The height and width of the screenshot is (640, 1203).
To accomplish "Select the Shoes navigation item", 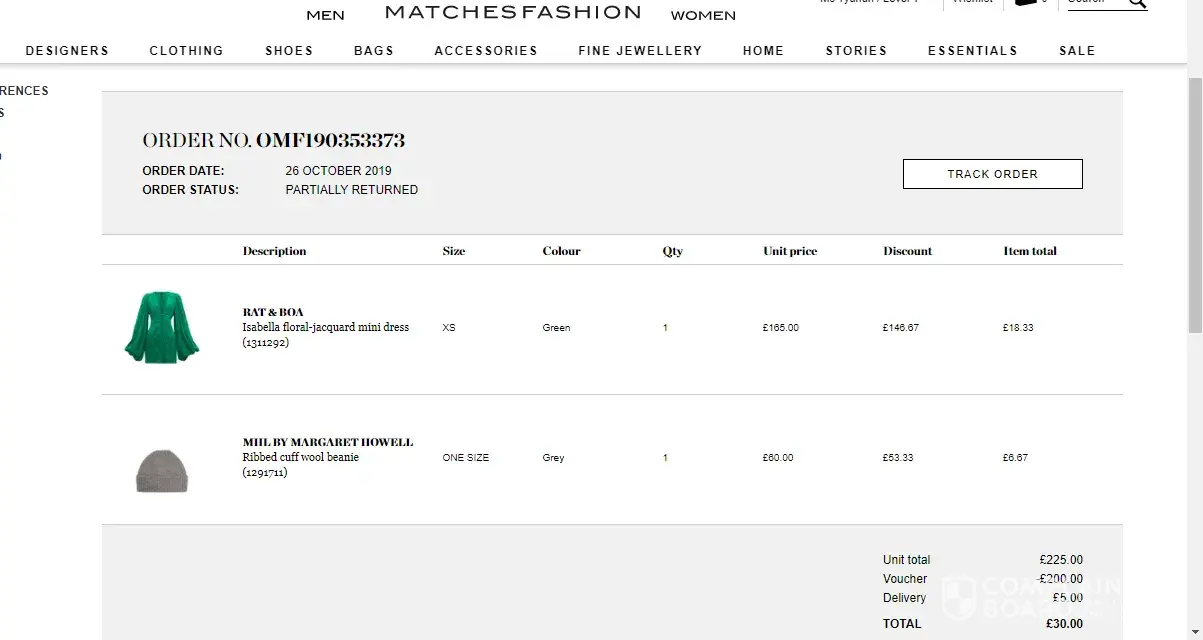I will coord(289,51).
